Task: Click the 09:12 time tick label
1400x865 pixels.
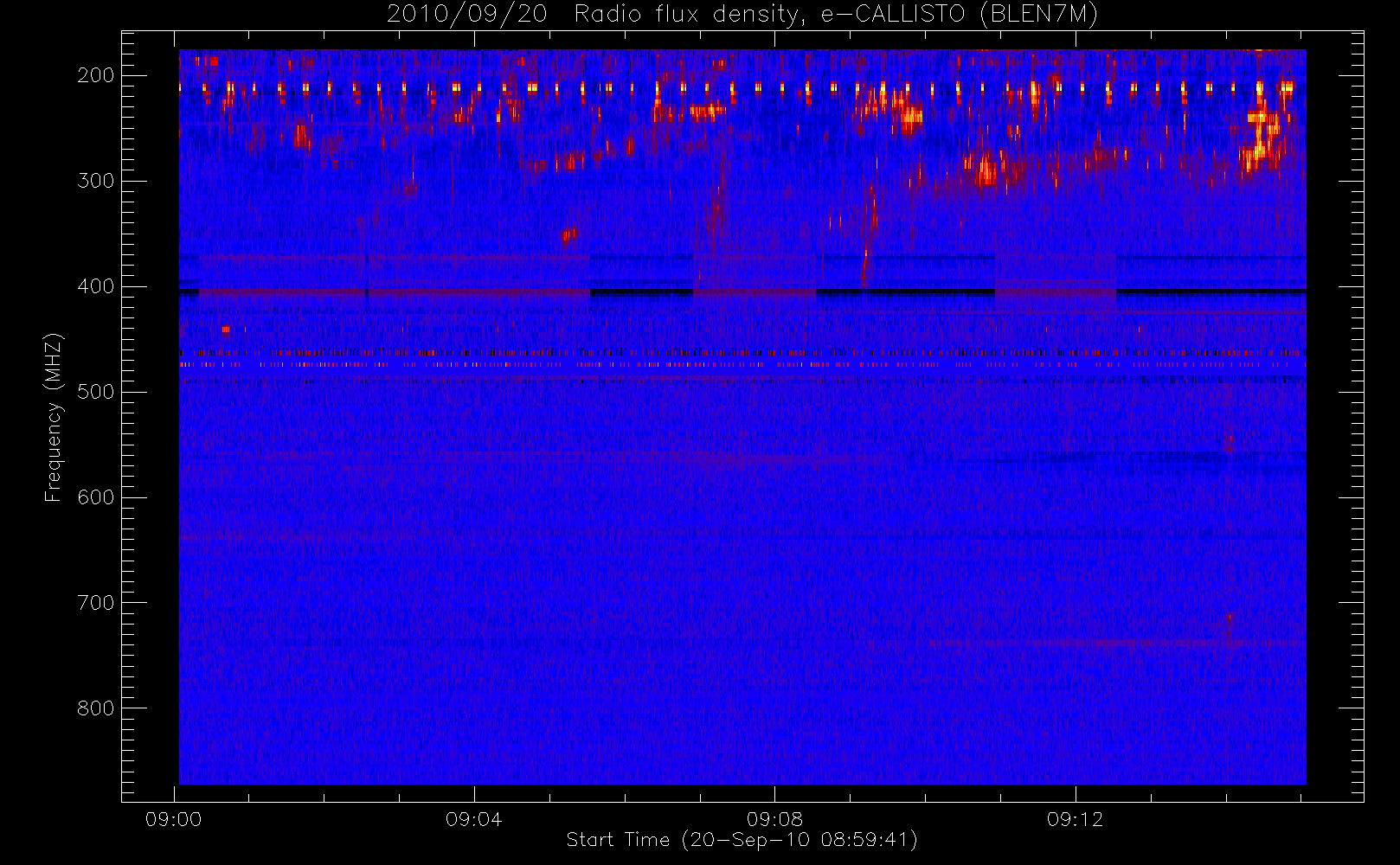Action: click(1075, 819)
